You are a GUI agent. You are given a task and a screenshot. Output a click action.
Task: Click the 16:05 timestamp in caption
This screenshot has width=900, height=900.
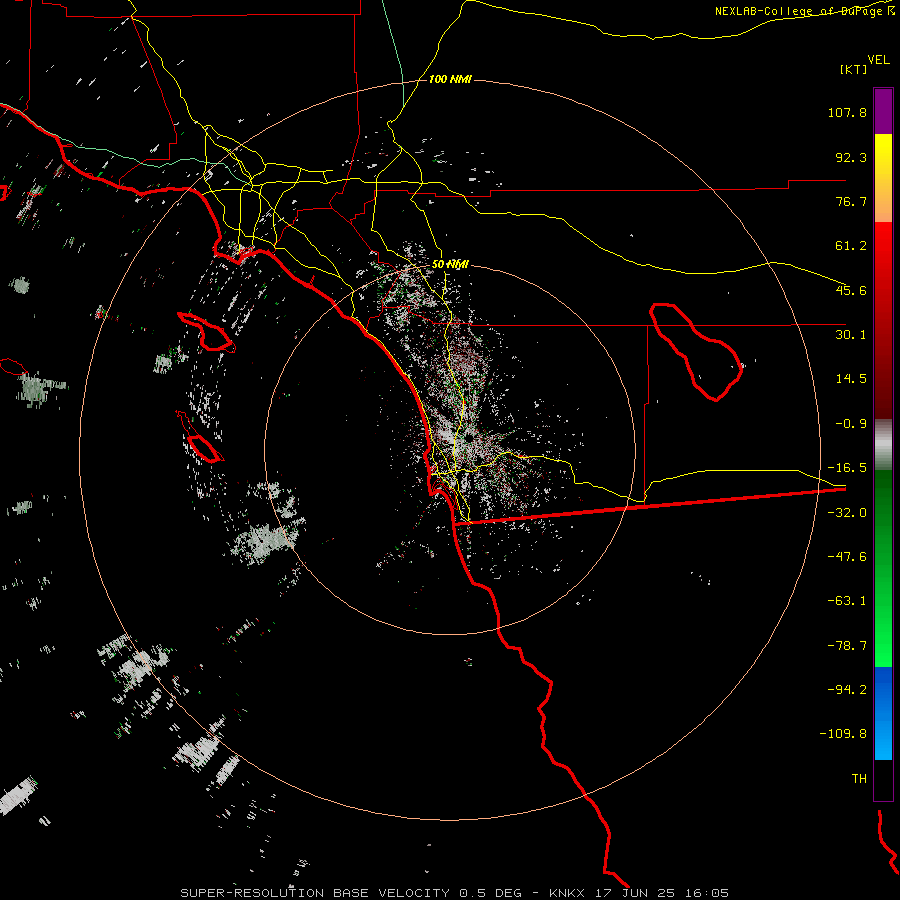pyautogui.click(x=707, y=893)
